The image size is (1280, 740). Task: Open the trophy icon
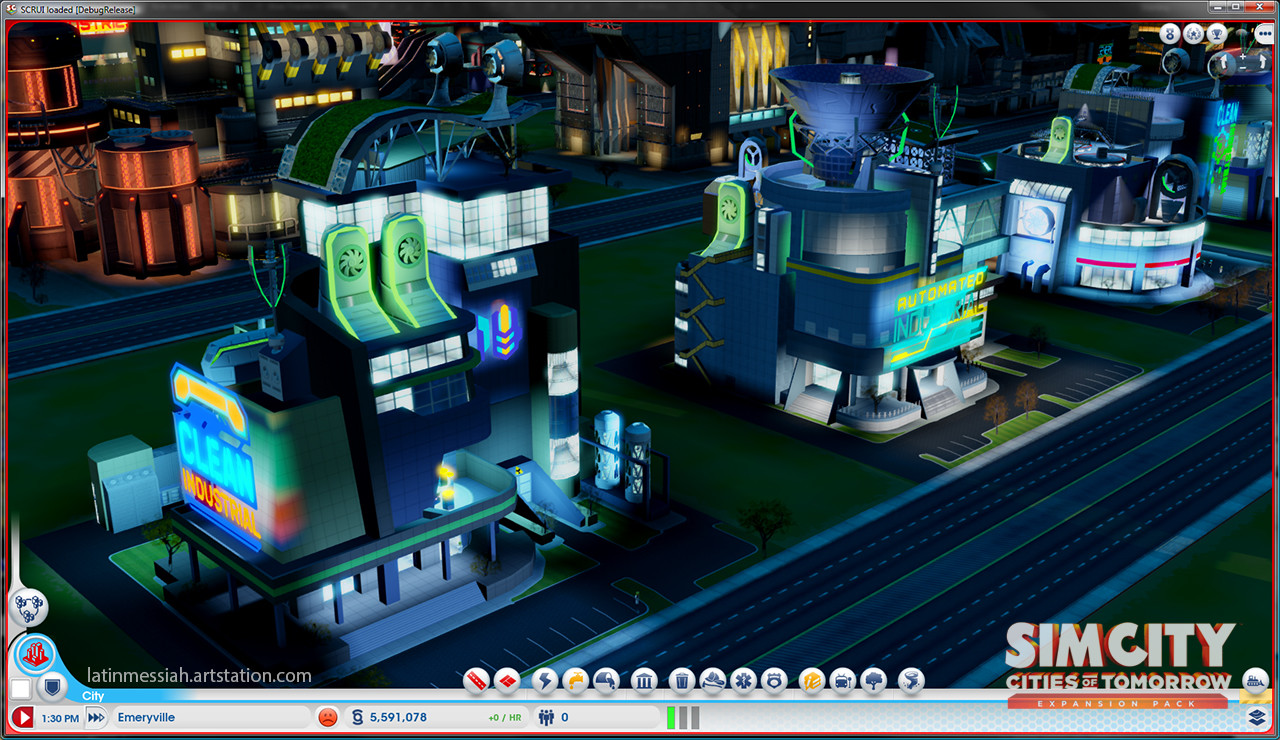1216,34
